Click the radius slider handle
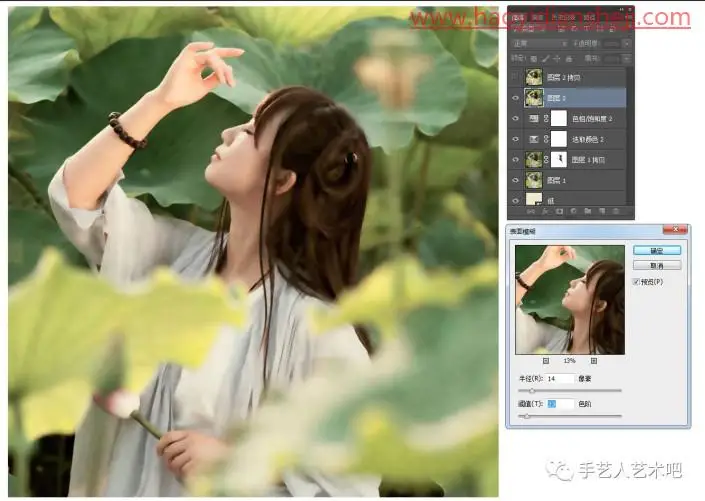 coord(532,391)
